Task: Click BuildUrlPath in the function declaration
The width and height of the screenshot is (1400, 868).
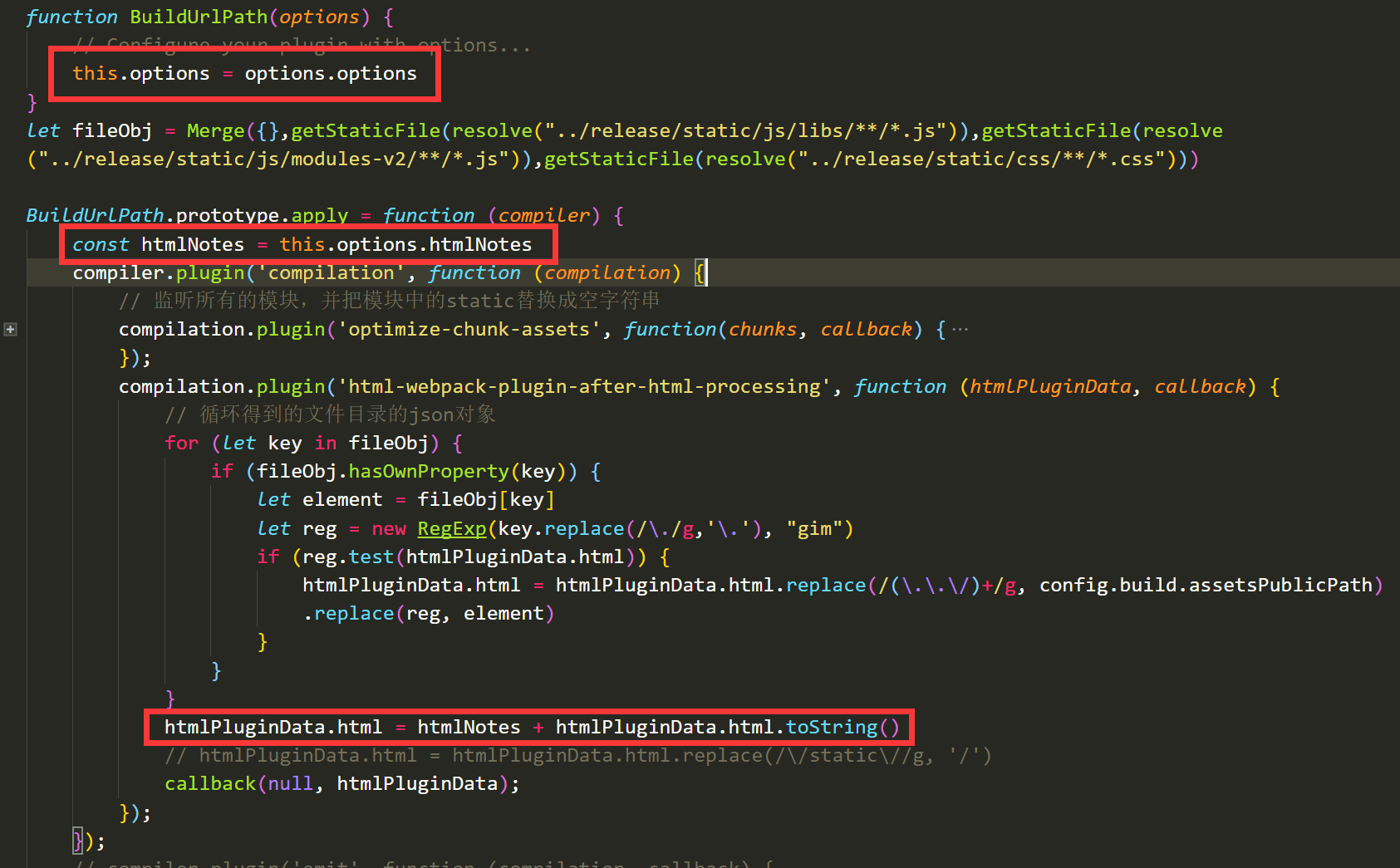Action: (199, 17)
